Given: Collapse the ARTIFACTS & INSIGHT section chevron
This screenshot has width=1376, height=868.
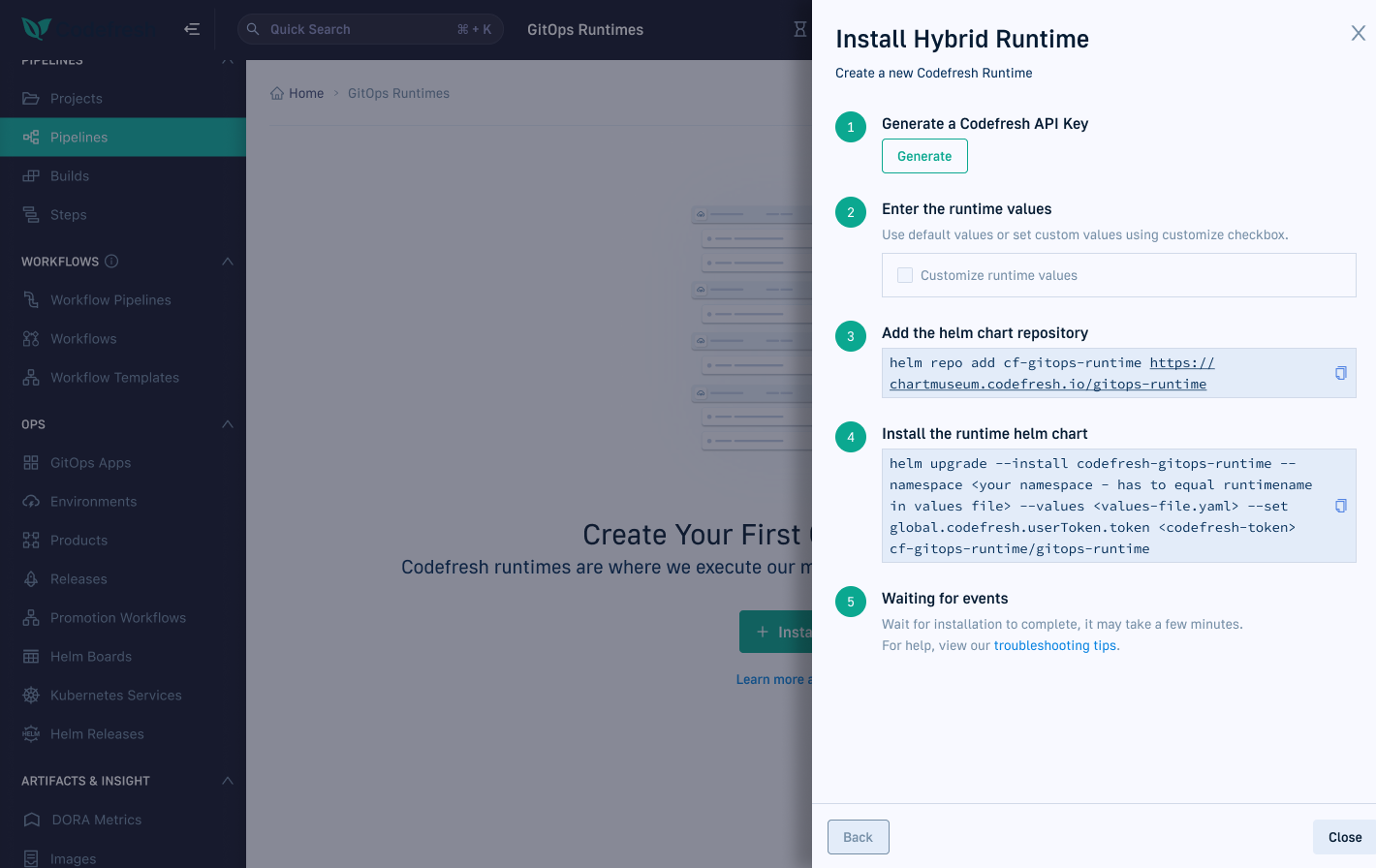Looking at the screenshot, I should [228, 781].
